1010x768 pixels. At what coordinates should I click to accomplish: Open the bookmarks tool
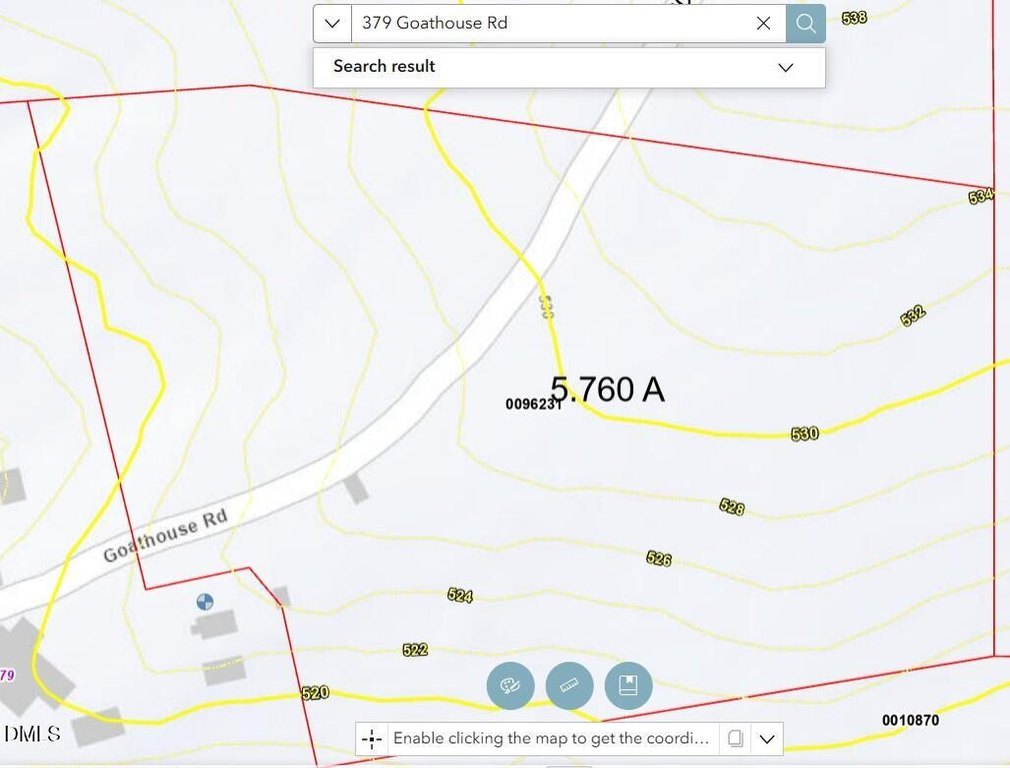tap(628, 686)
